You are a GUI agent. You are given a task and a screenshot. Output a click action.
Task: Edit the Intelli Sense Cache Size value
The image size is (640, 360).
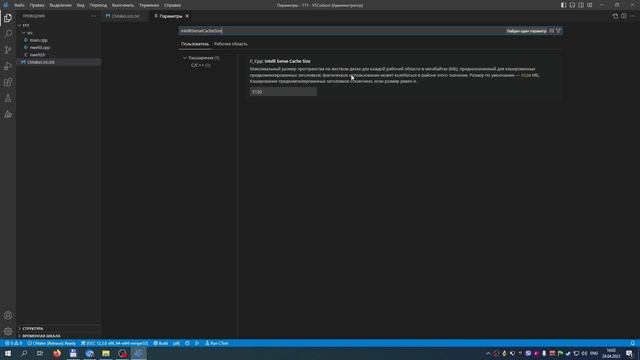[283, 92]
